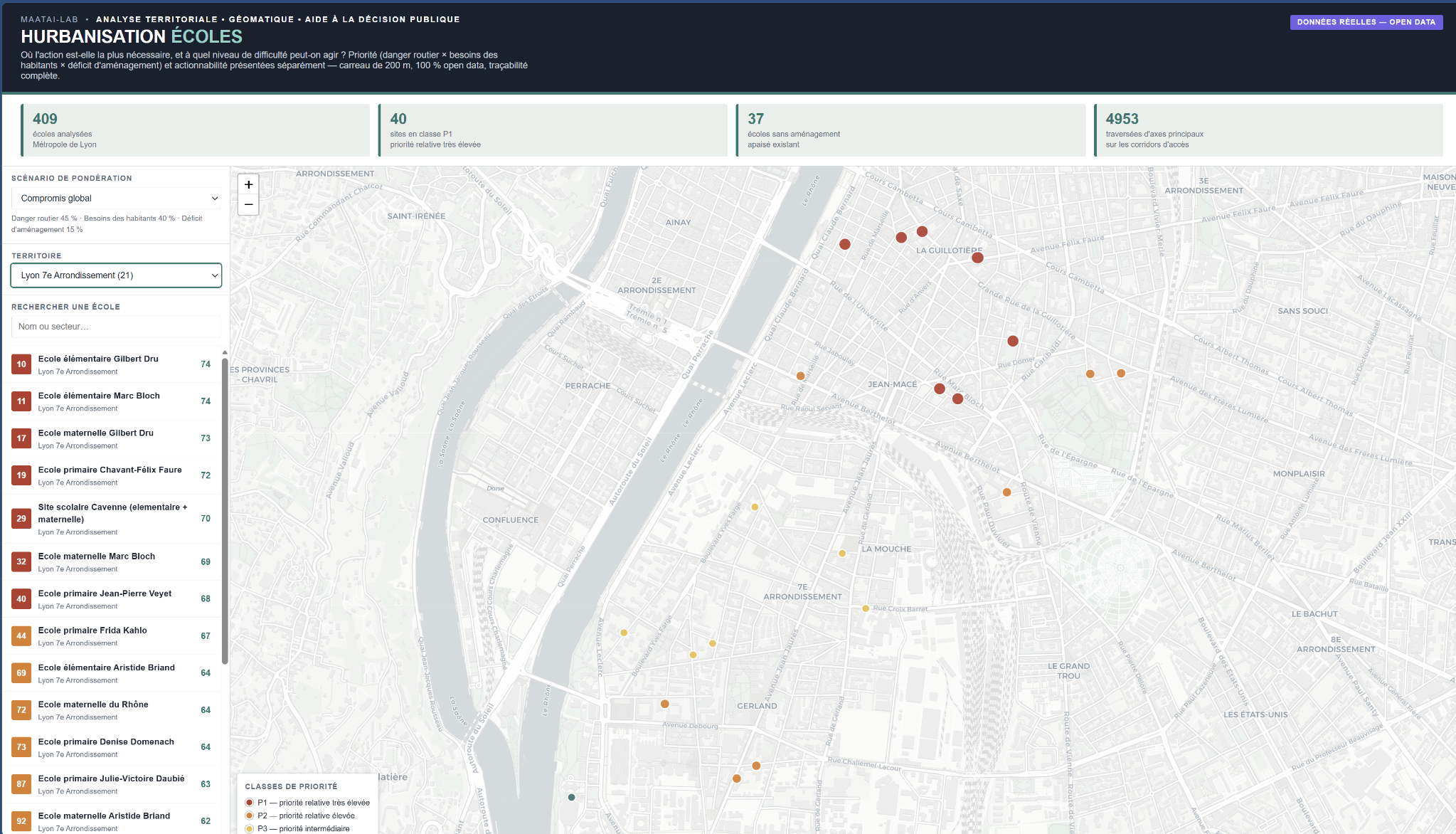The image size is (1456, 834).
Task: Select the teal school marker on the map
Action: (571, 797)
